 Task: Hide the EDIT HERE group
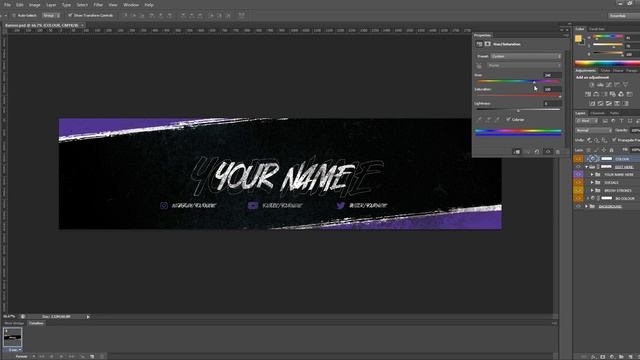[578, 167]
